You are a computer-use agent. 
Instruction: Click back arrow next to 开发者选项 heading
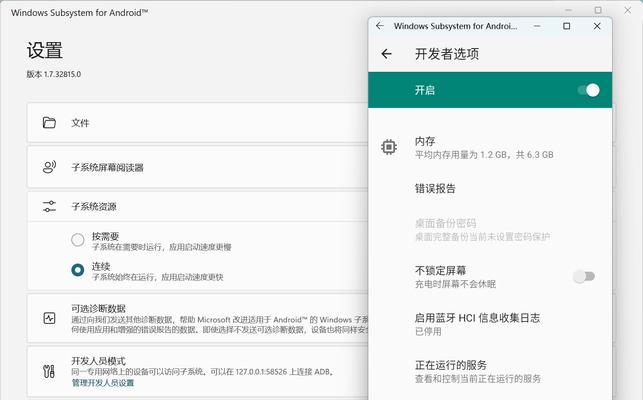(x=386, y=54)
